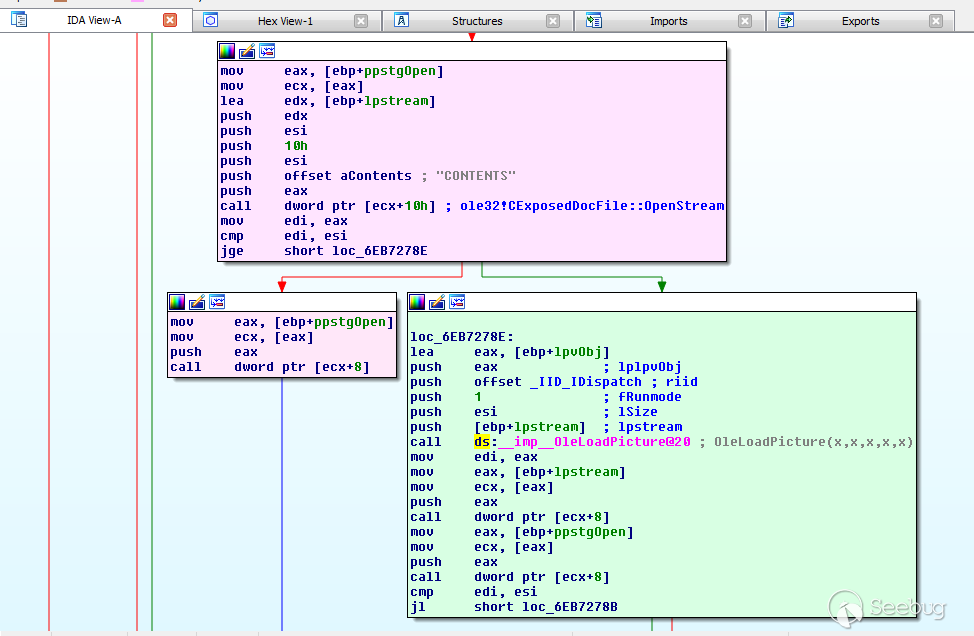Click the color icon on the top node
This screenshot has height=636, width=974.
pyautogui.click(x=227, y=51)
